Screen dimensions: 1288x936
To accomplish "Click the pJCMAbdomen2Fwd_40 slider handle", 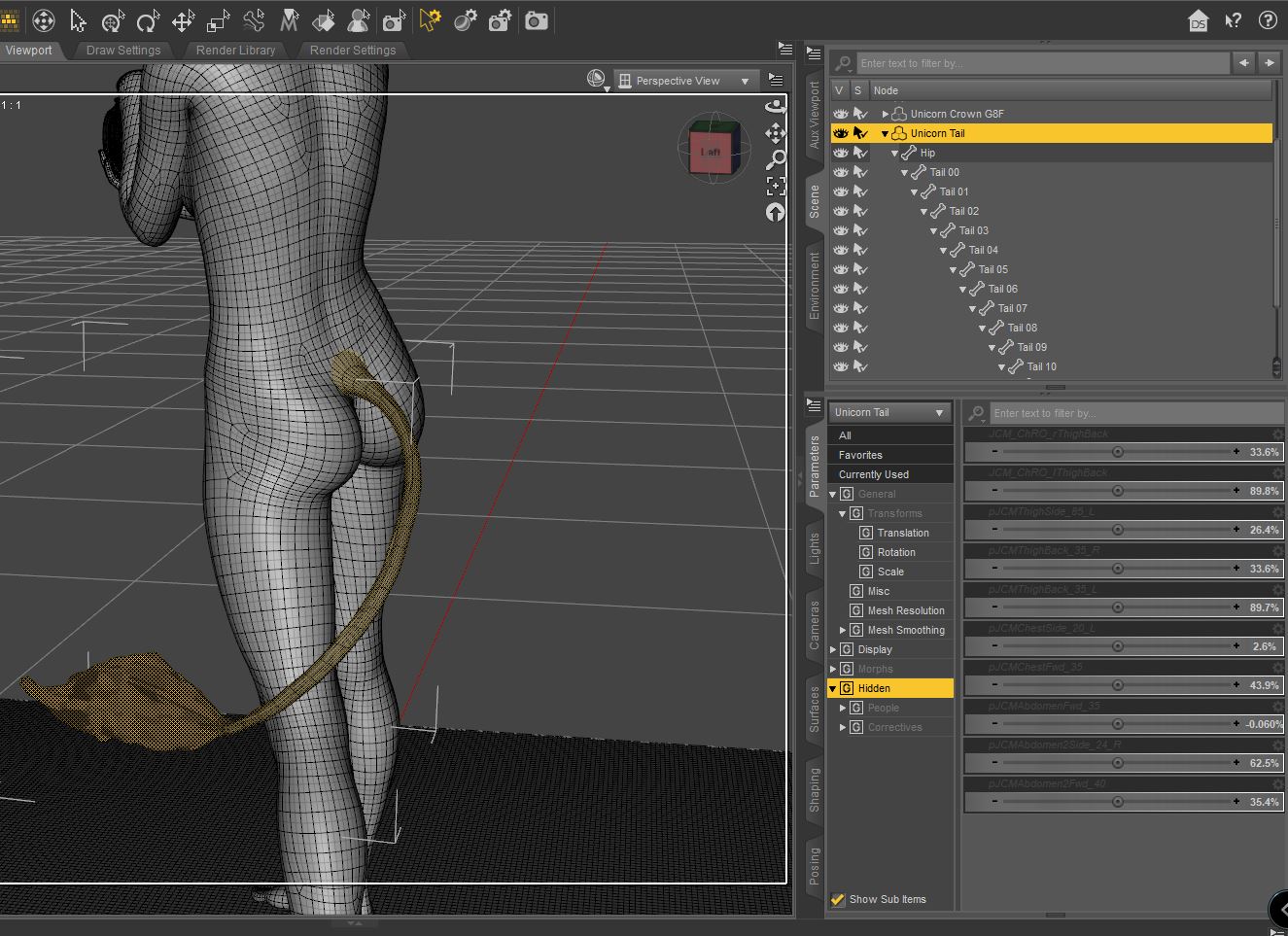I will [1118, 802].
